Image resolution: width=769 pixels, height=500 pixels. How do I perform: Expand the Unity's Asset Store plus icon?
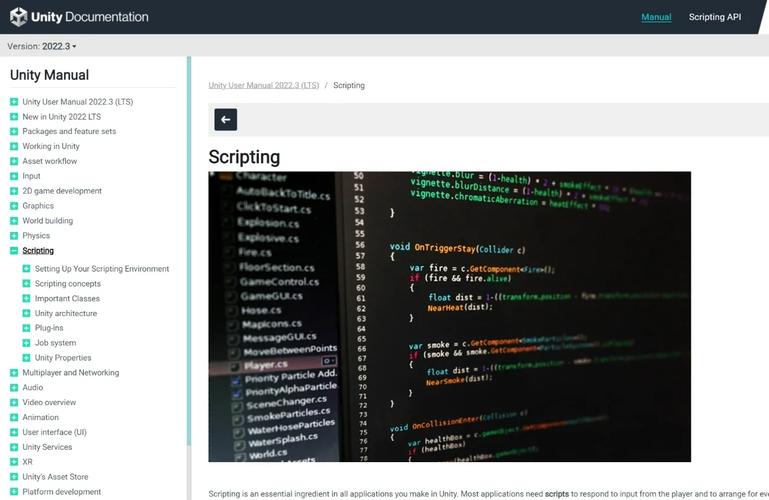[14, 477]
